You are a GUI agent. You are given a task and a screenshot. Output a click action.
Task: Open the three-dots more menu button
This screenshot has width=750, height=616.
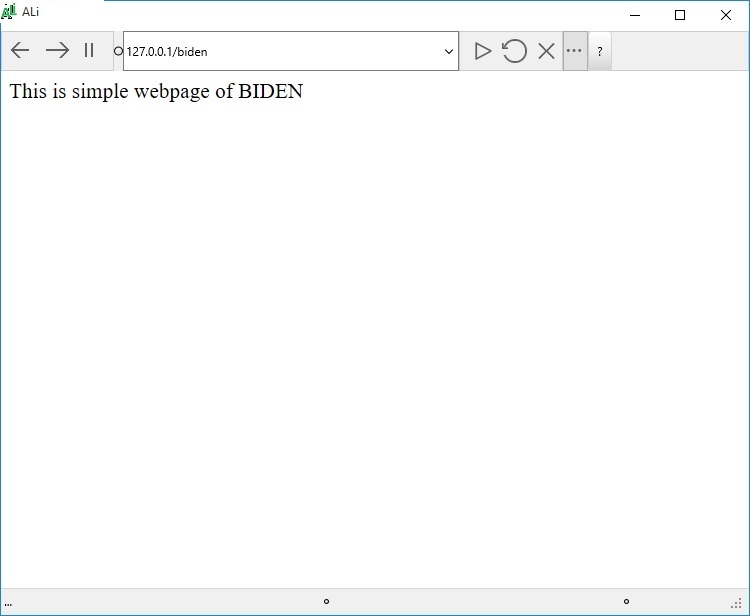tap(574, 51)
